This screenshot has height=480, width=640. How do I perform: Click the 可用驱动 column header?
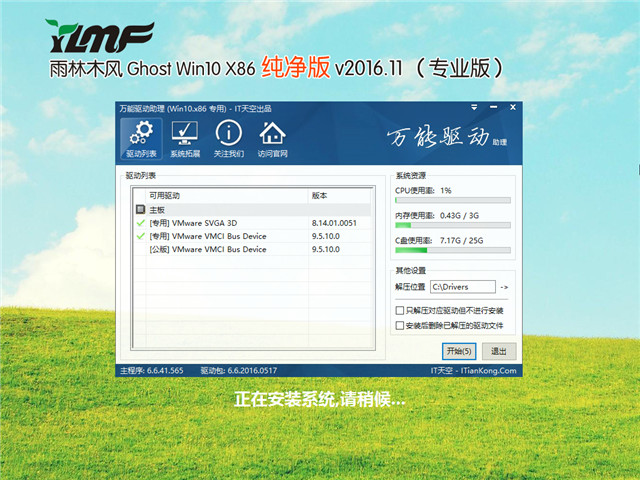pyautogui.click(x=220, y=196)
